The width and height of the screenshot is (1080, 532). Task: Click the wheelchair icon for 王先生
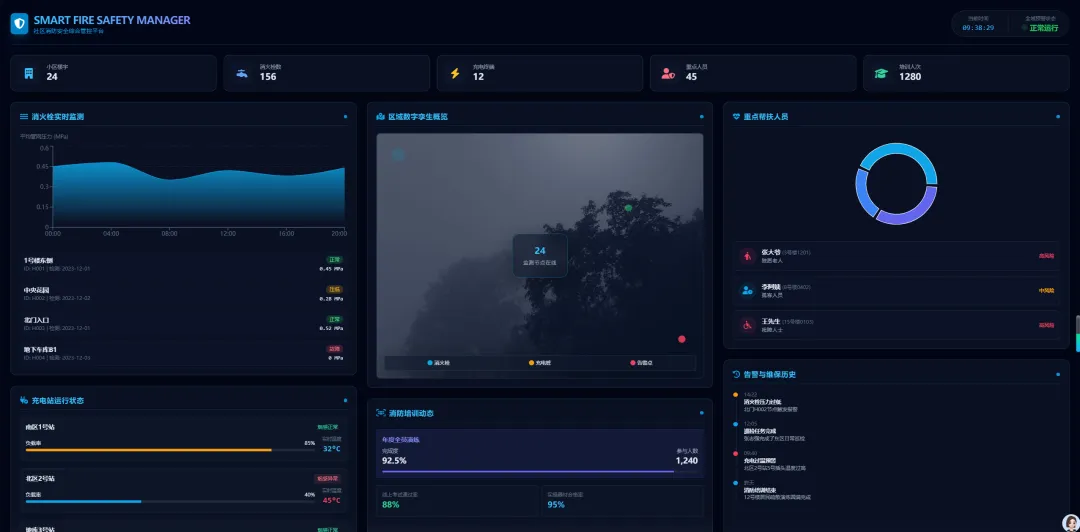(x=747, y=325)
